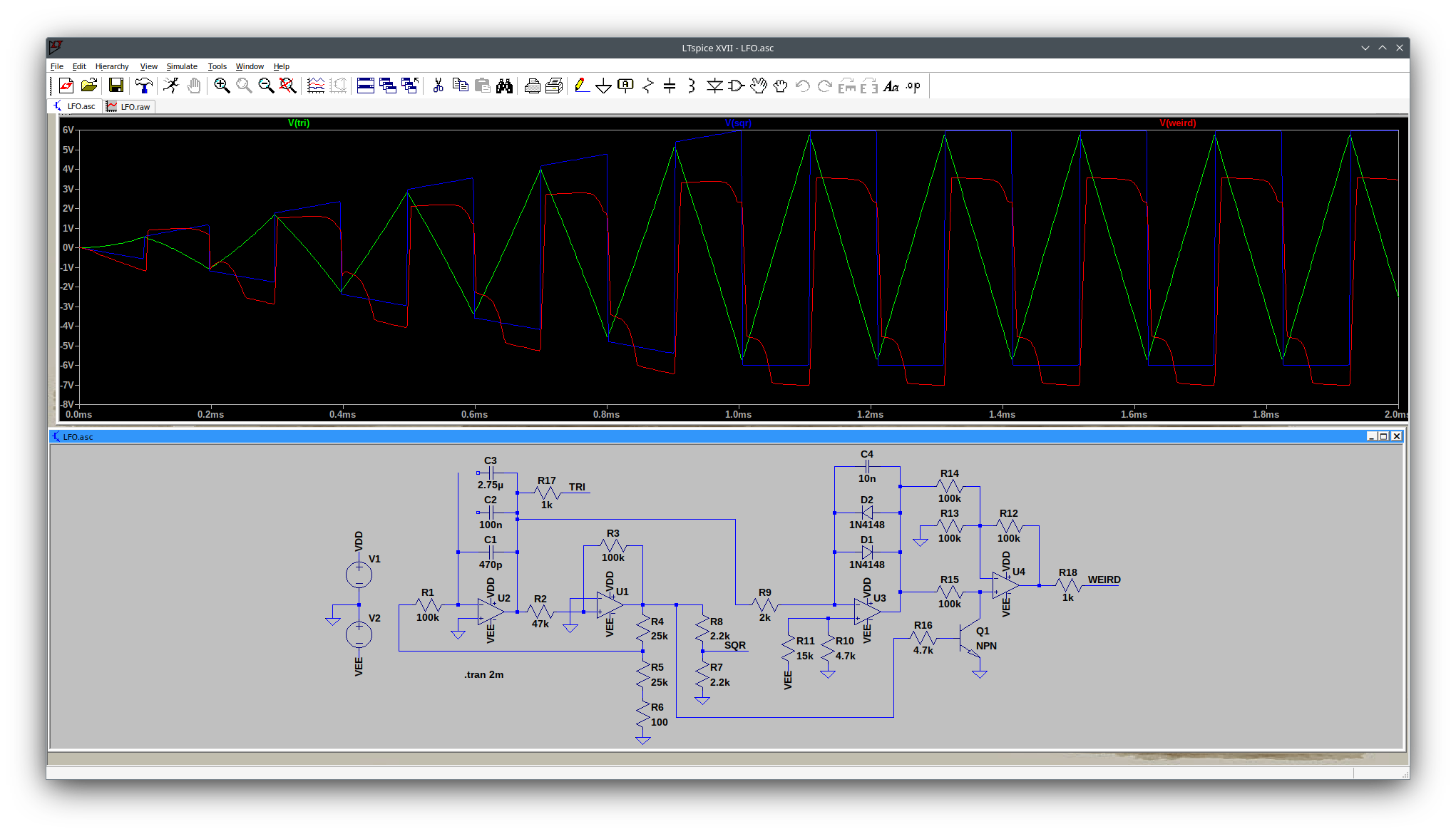Screen dimensions: 1456x834
Task: Open Control Panel hammer icon
Action: [x=144, y=86]
